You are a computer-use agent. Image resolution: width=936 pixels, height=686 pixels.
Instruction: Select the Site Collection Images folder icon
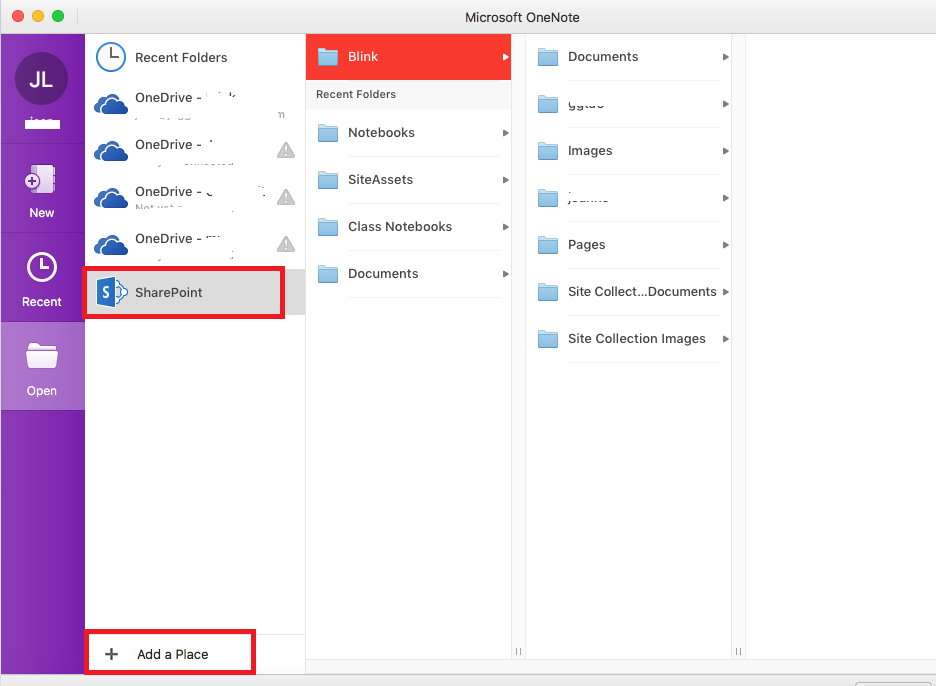[548, 339]
